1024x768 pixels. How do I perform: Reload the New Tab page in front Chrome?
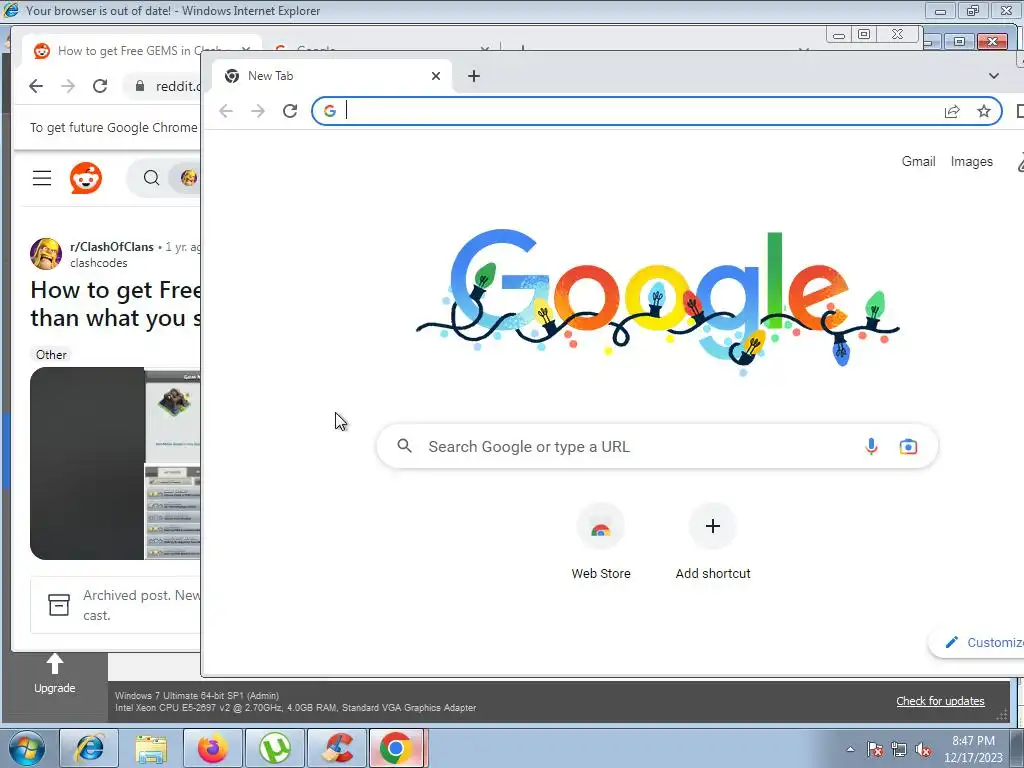pyautogui.click(x=290, y=111)
